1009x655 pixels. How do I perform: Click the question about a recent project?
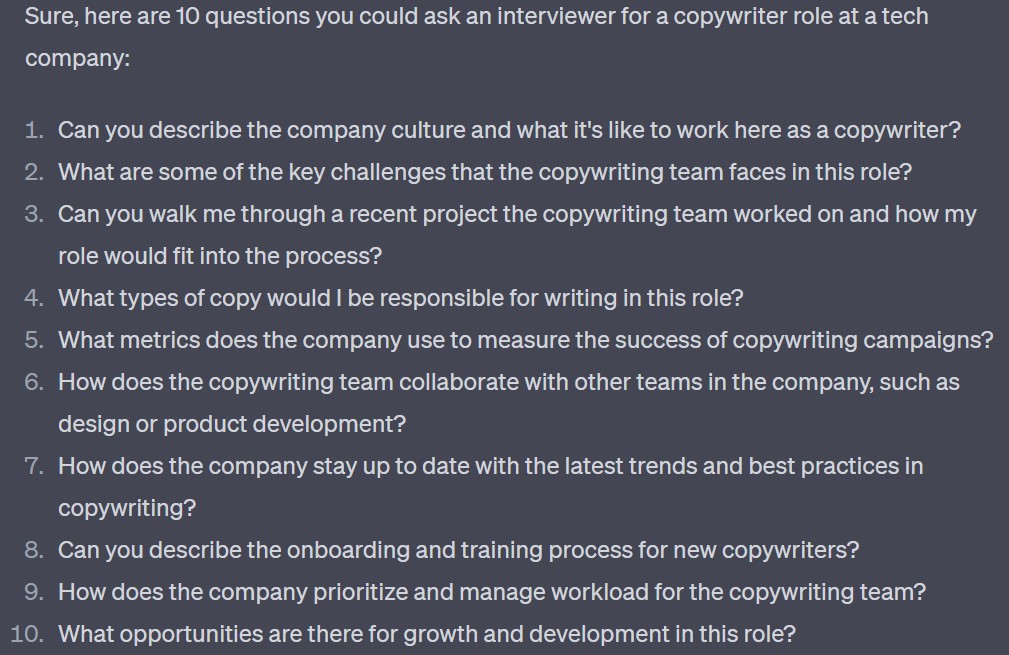517,215
